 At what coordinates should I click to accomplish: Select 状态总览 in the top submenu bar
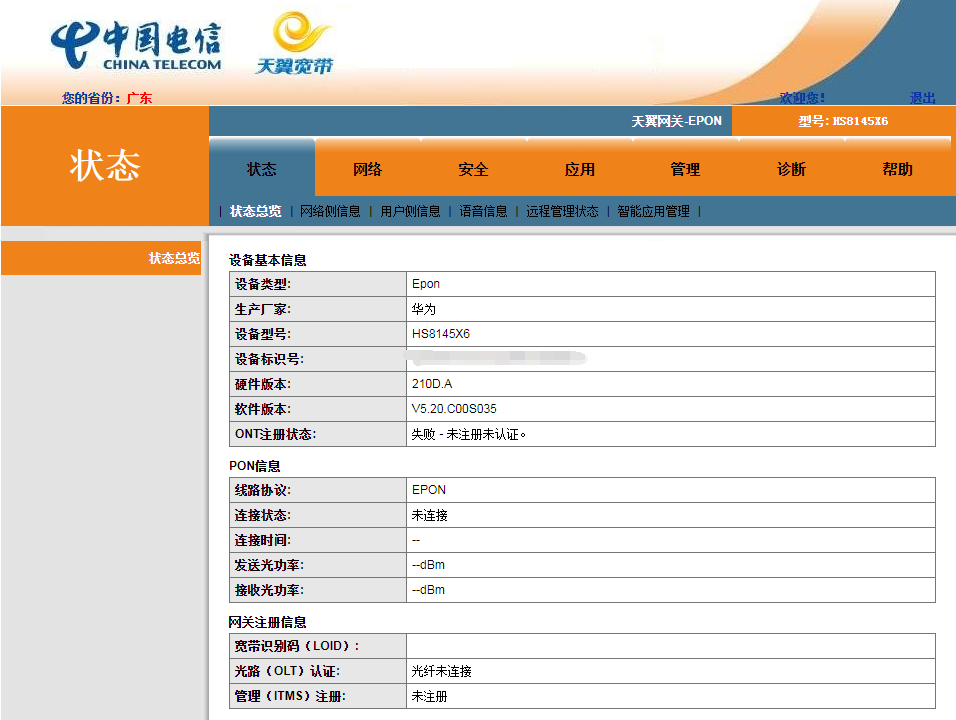point(255,211)
